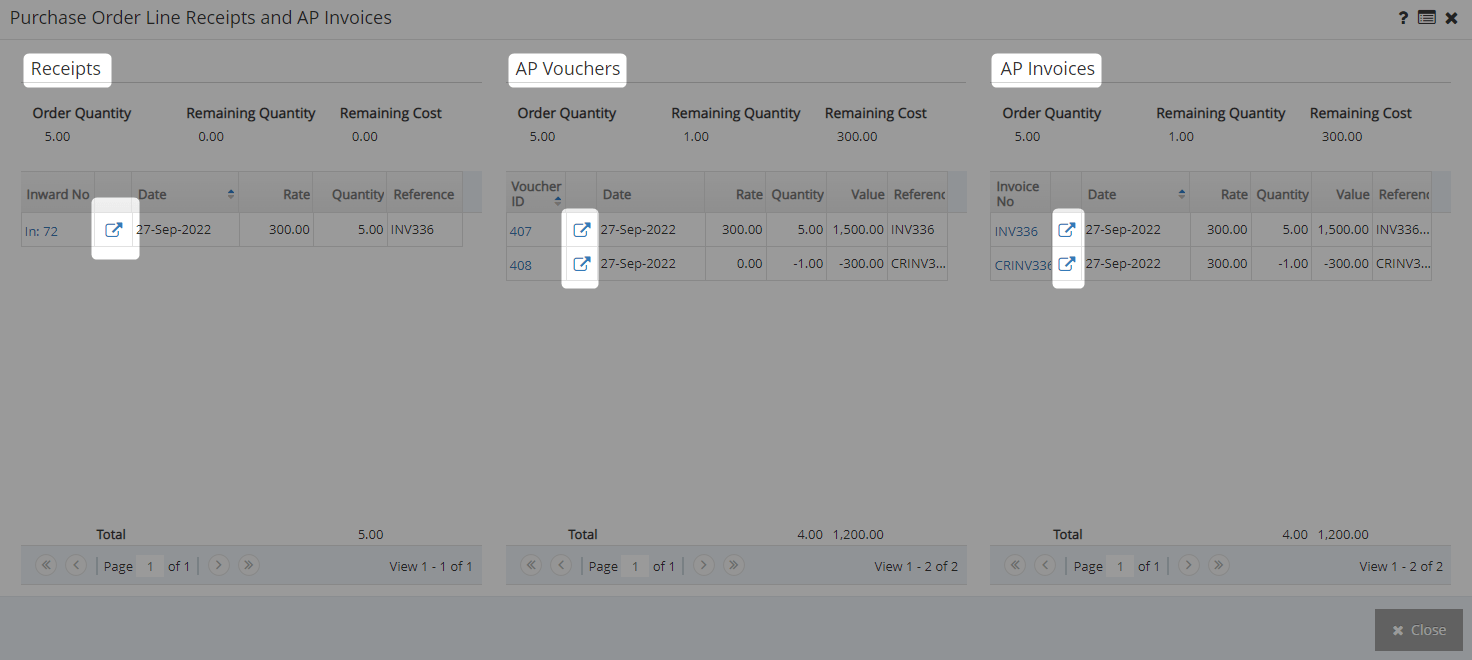This screenshot has width=1472, height=660.
Task: Click next page arrow under AP Invoices
Action: tap(1188, 565)
